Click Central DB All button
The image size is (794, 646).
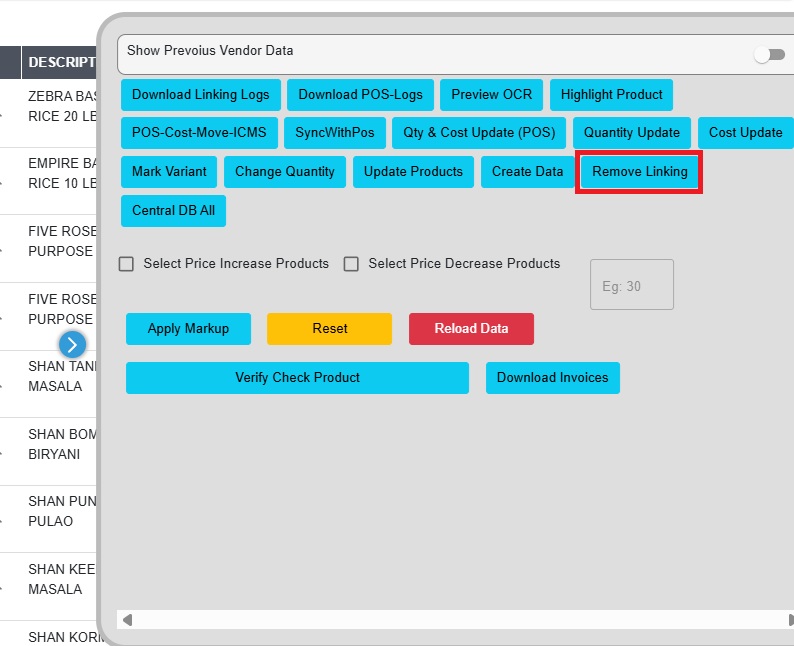pos(173,211)
